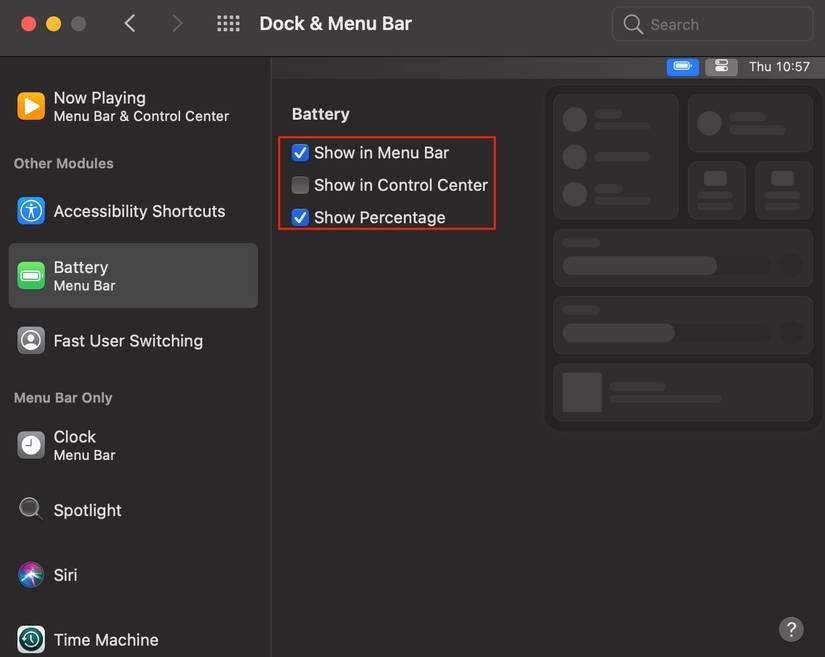825x657 pixels.
Task: Click the green Battery icon in sidebar
Action: coord(31,276)
